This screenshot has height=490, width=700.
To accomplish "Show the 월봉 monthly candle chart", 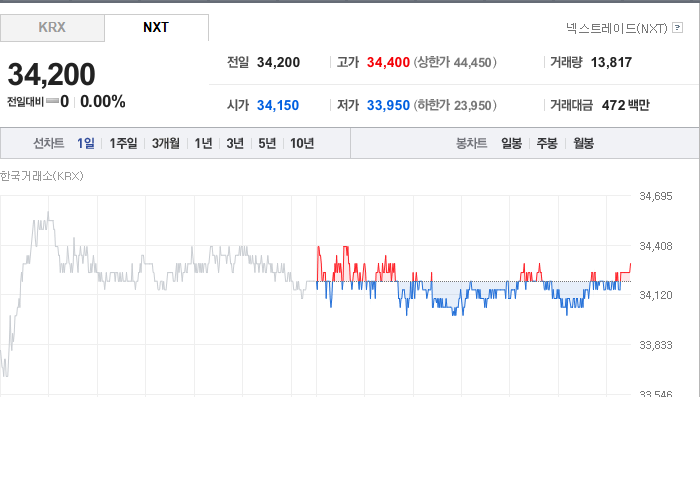I will point(583,143).
